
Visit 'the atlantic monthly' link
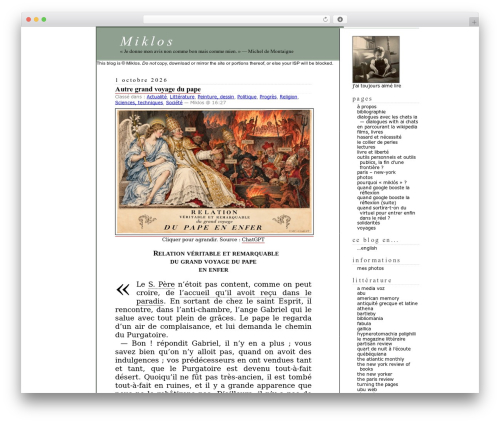pyautogui.click(x=380, y=359)
